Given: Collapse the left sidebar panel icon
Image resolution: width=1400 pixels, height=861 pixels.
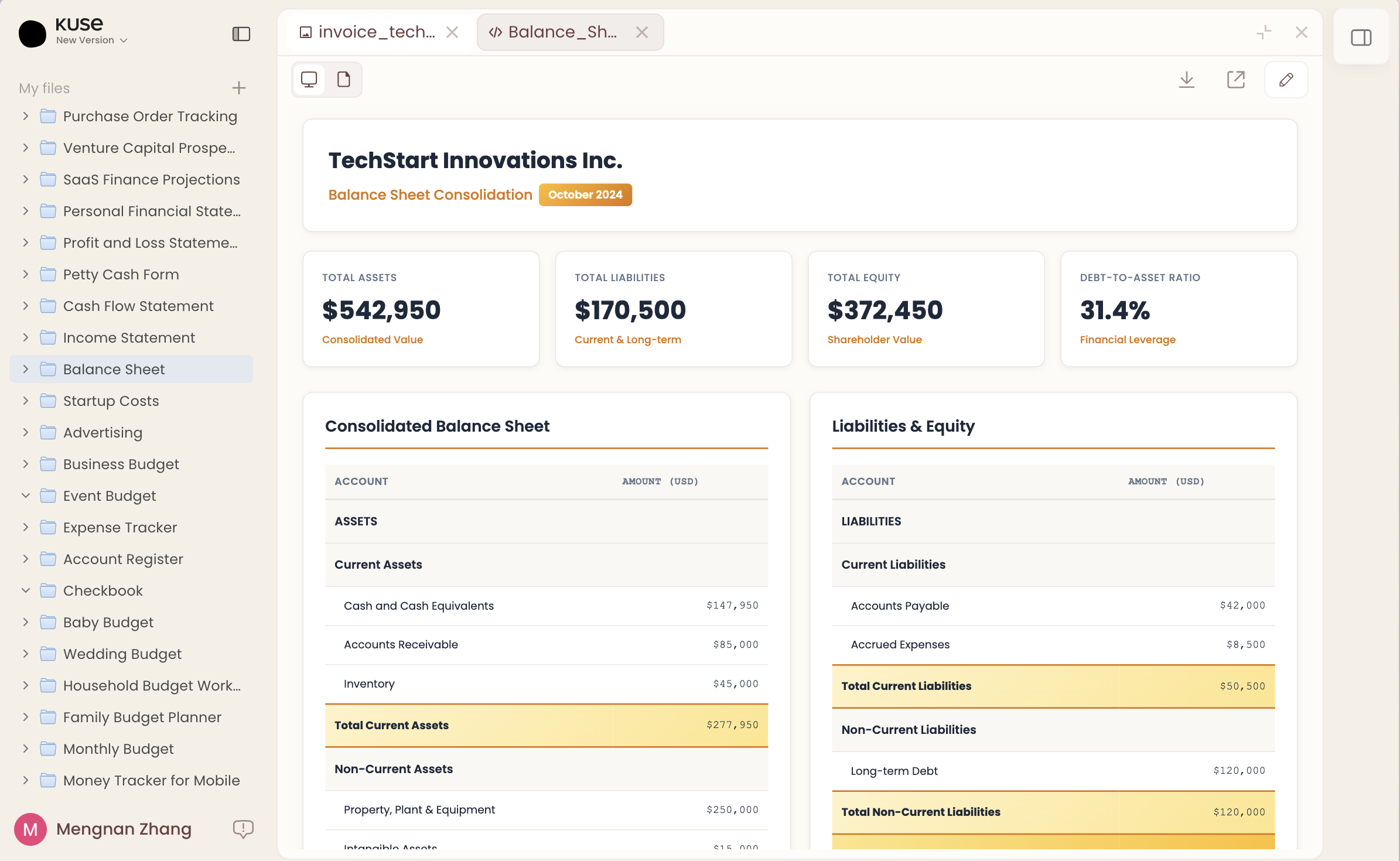Looking at the screenshot, I should tap(241, 34).
